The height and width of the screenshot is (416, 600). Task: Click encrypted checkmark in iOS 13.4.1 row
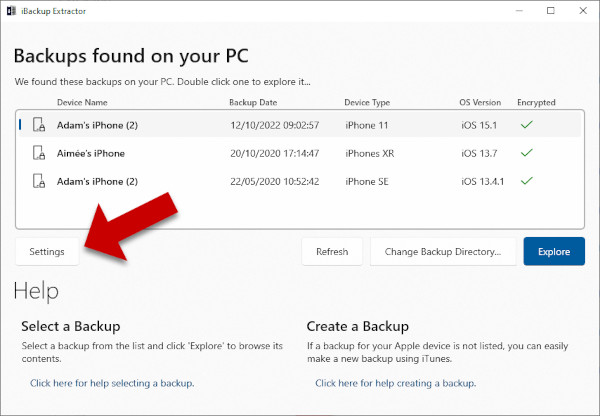pos(527,181)
